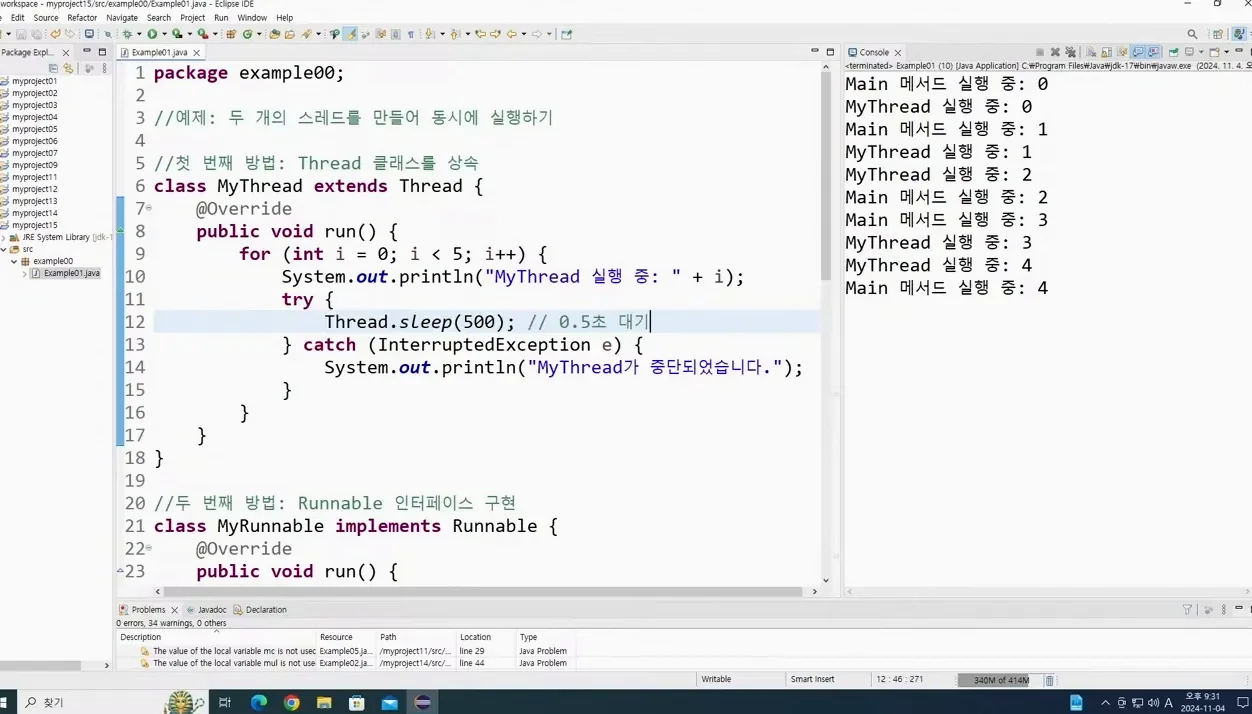Open Run button dropdown arrow
This screenshot has width=1252, height=714.
[x=164, y=34]
